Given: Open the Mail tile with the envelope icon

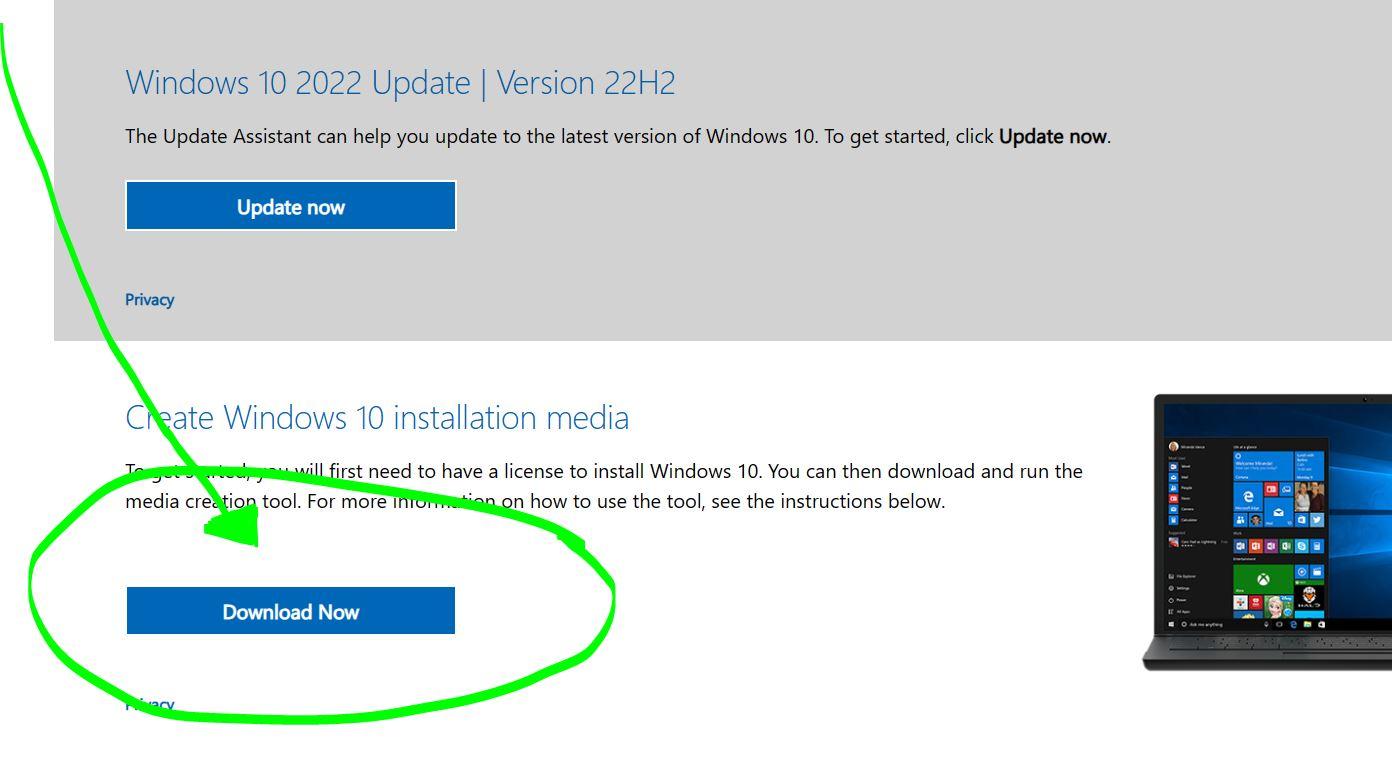Looking at the screenshot, I should point(1277,513).
